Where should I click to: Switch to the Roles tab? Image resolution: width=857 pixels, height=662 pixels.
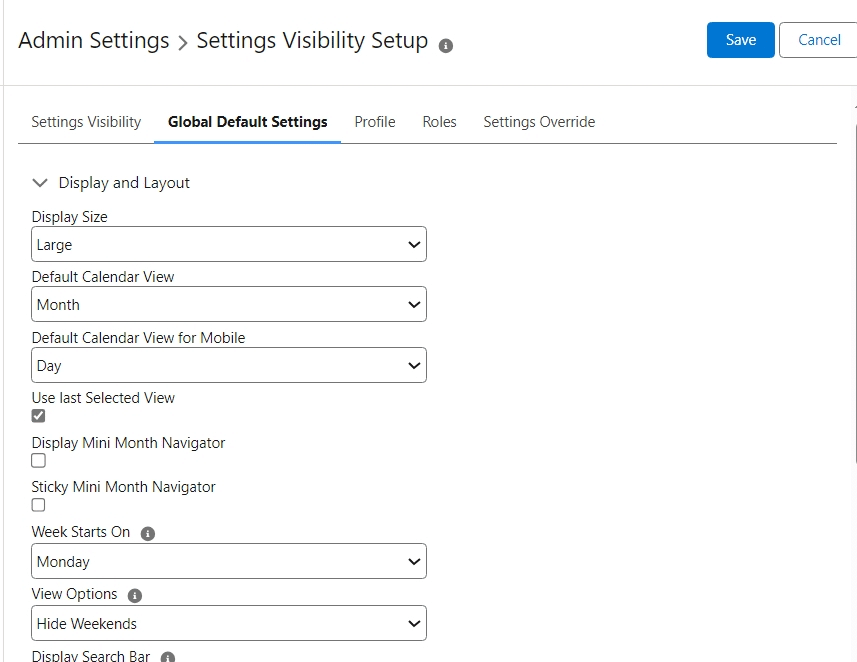(439, 122)
